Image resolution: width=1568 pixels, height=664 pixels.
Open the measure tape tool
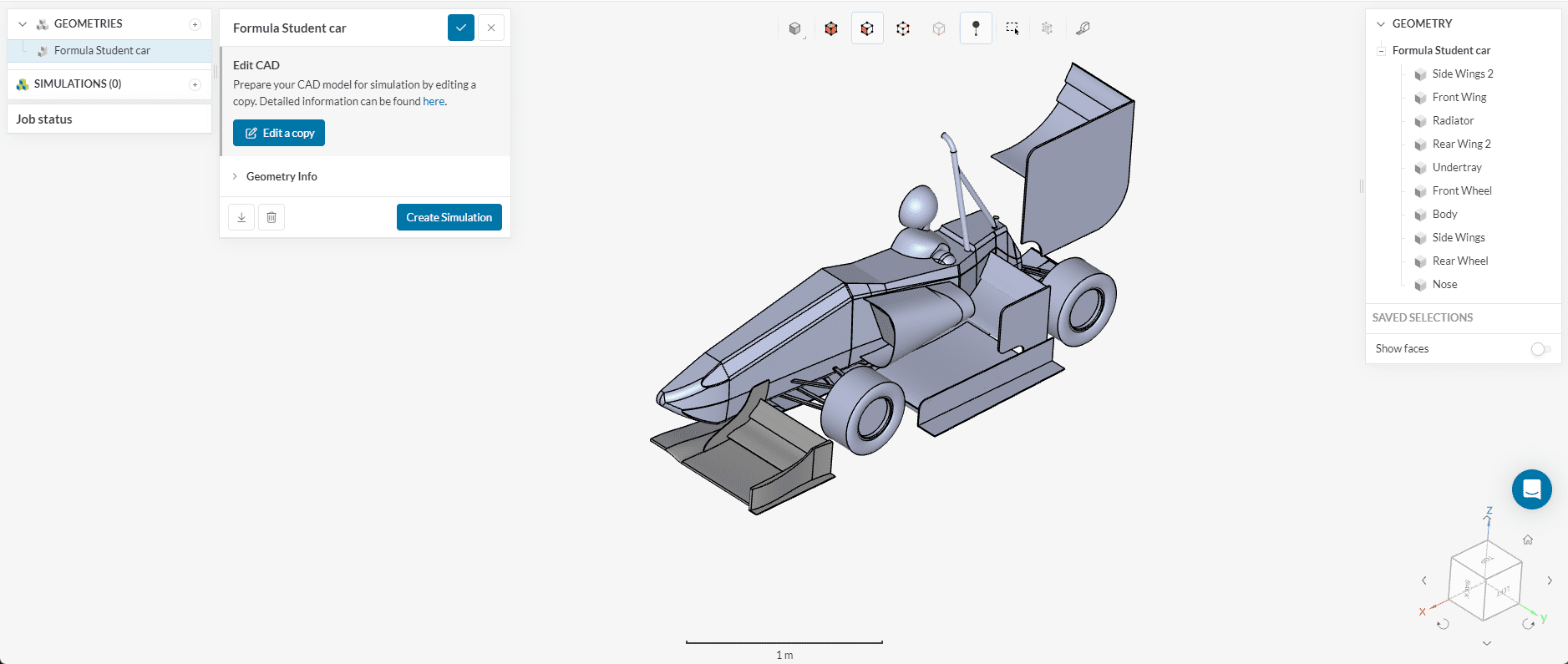1083,28
